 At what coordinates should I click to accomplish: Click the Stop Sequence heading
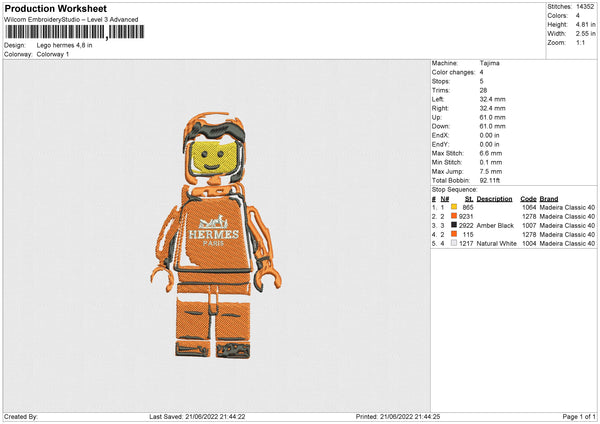coord(454,189)
